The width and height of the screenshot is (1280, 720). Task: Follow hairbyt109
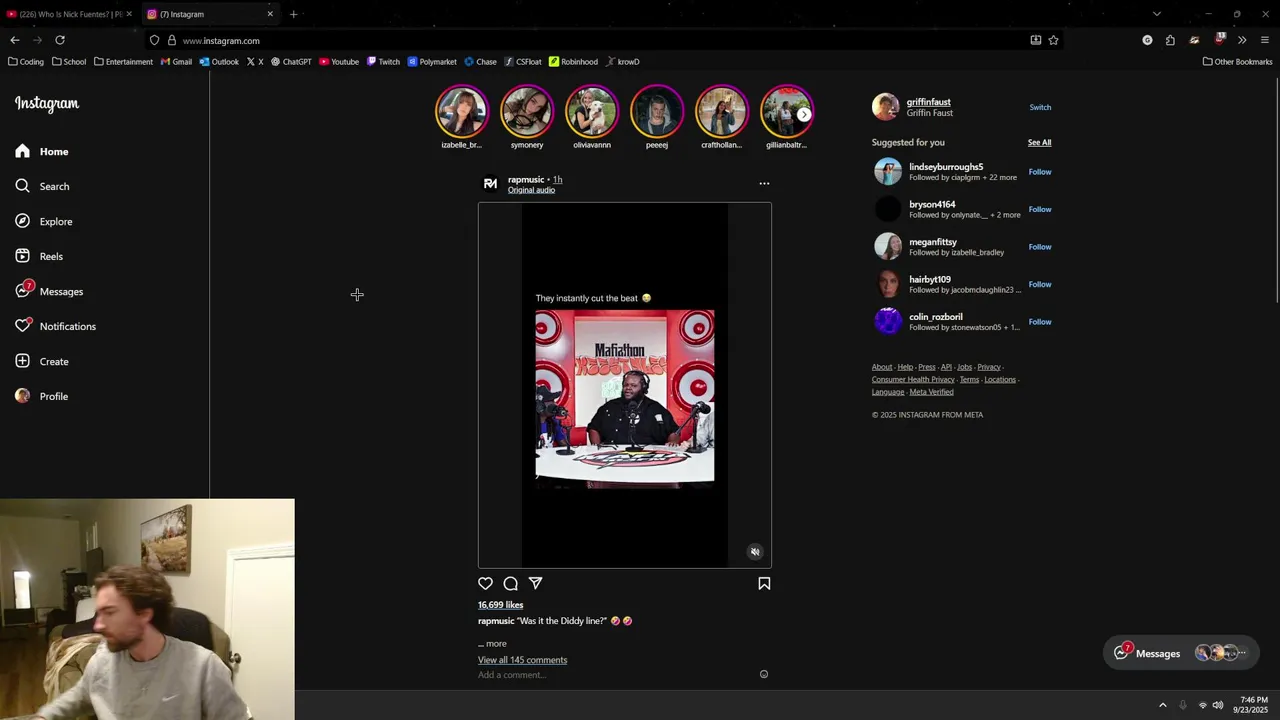pyautogui.click(x=1040, y=284)
